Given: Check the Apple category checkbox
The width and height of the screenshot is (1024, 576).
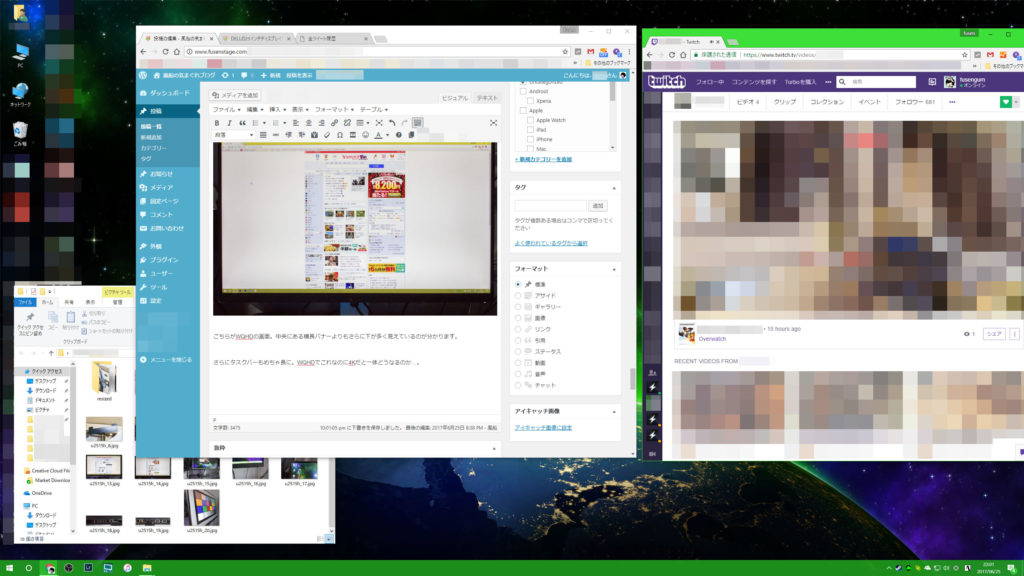Looking at the screenshot, I should point(523,110).
